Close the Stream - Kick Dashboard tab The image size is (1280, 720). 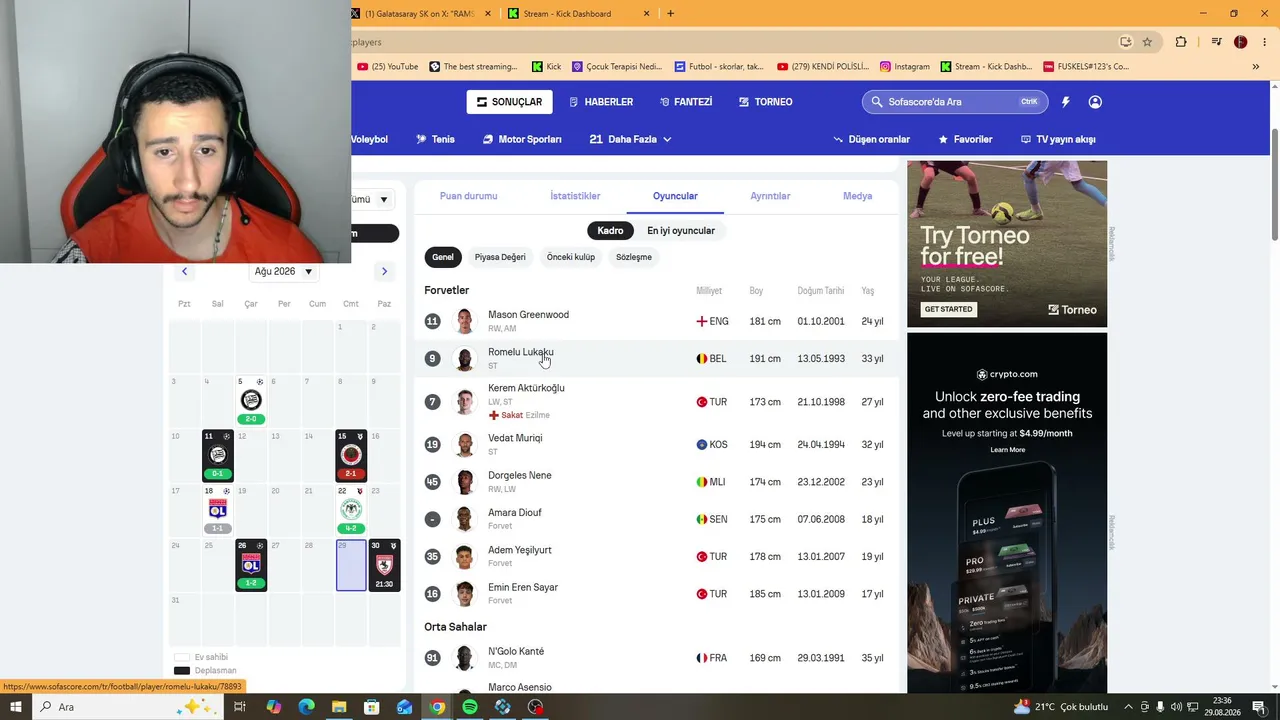tap(646, 13)
